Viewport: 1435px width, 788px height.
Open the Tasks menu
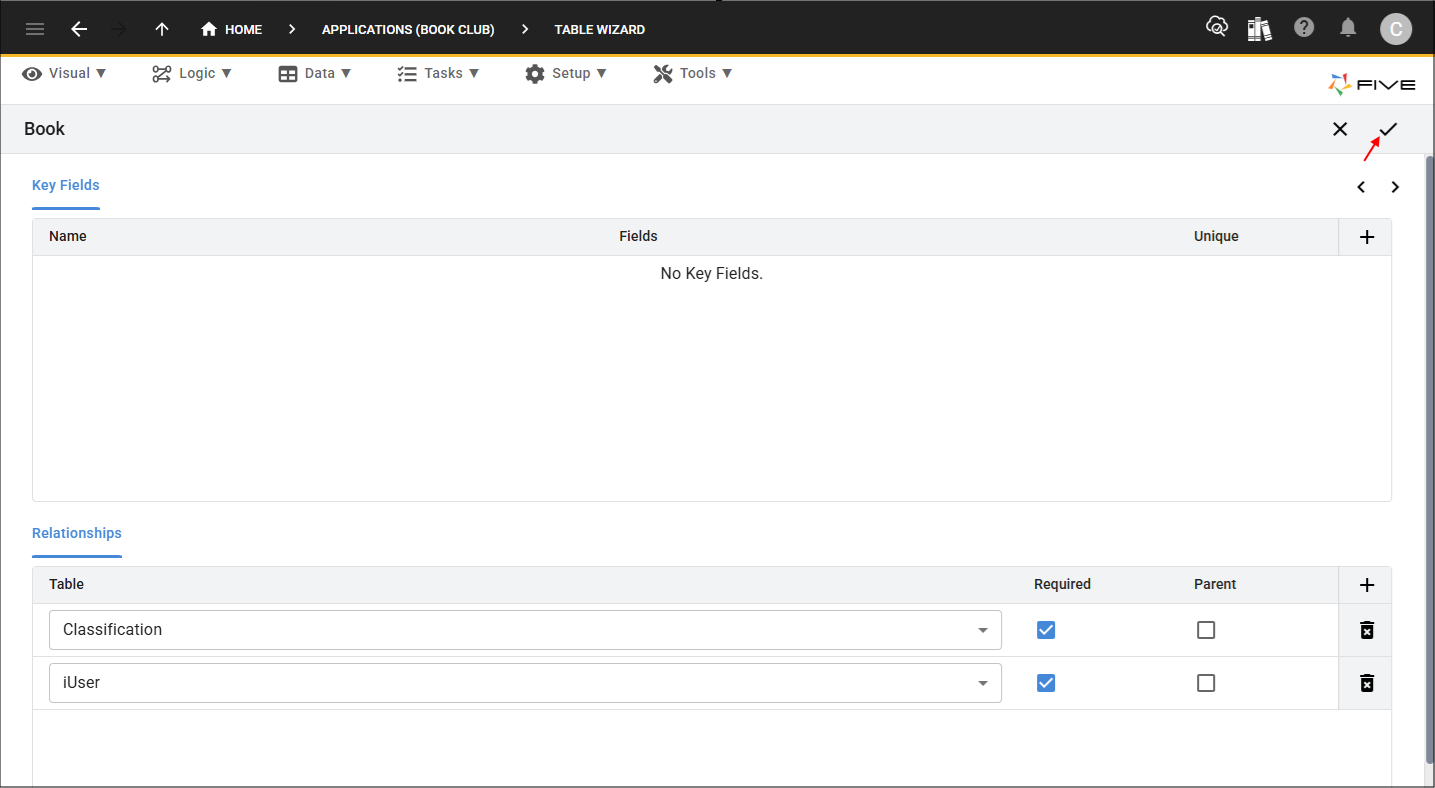click(438, 73)
